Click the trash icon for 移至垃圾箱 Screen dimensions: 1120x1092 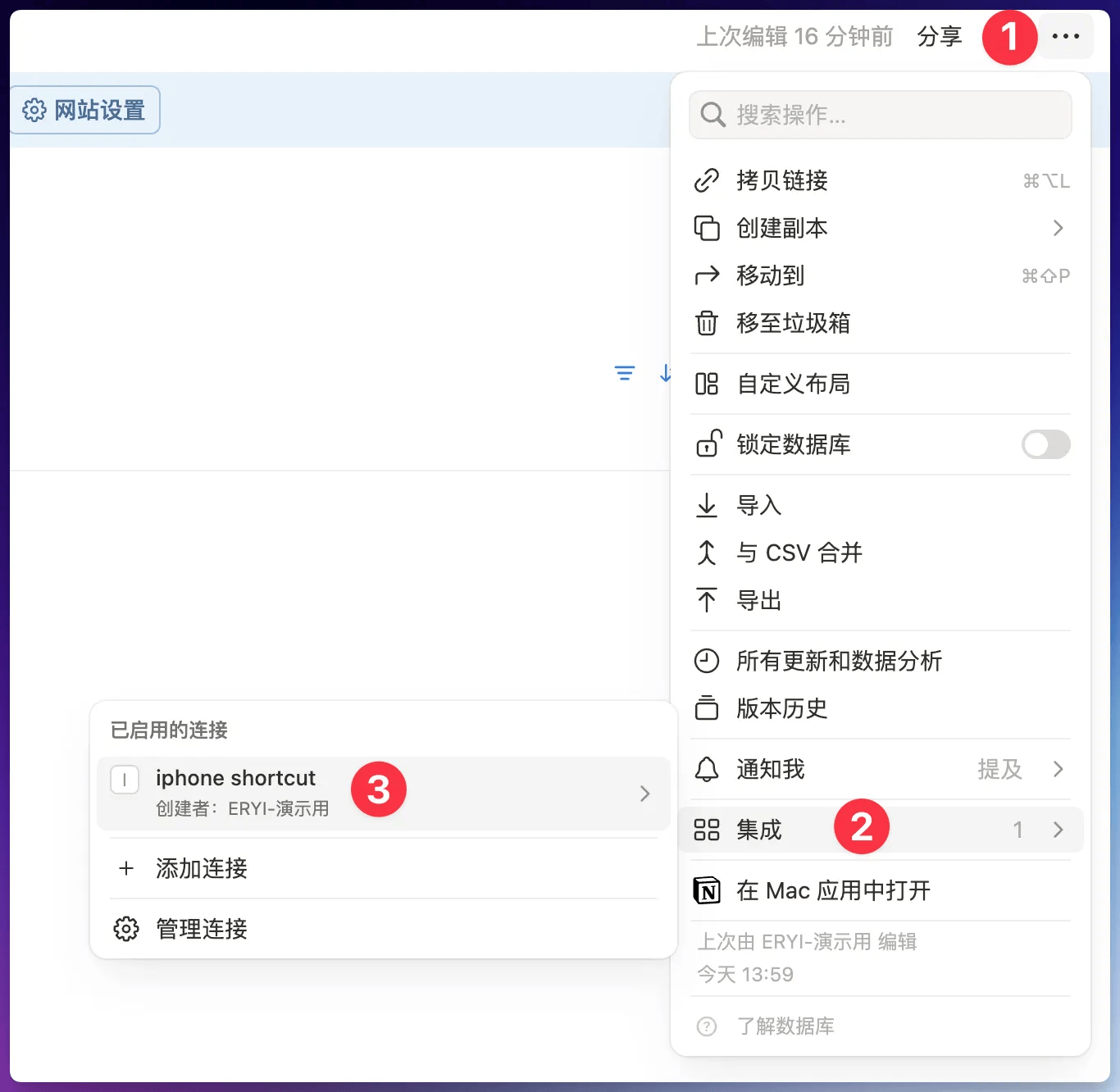tap(707, 323)
